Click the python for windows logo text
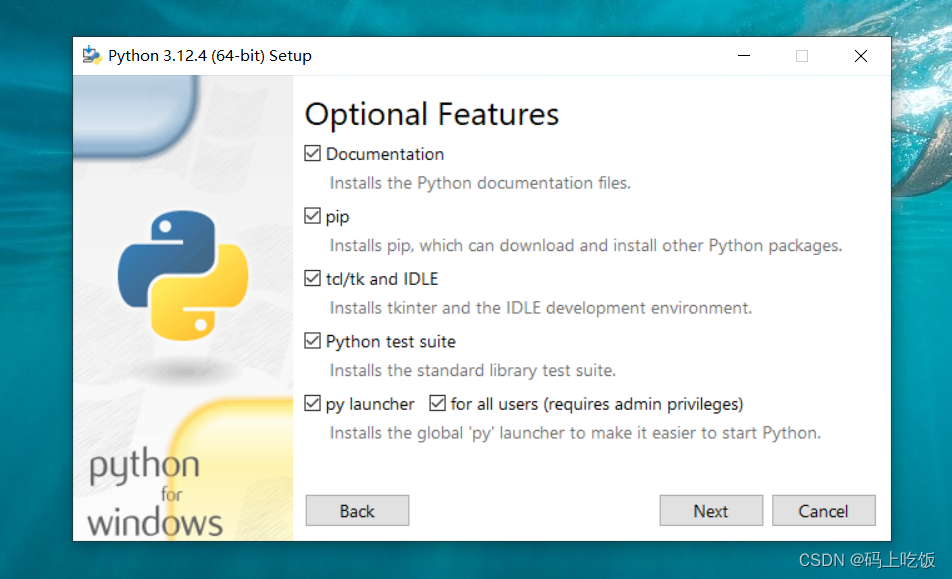This screenshot has height=579, width=952. (155, 493)
